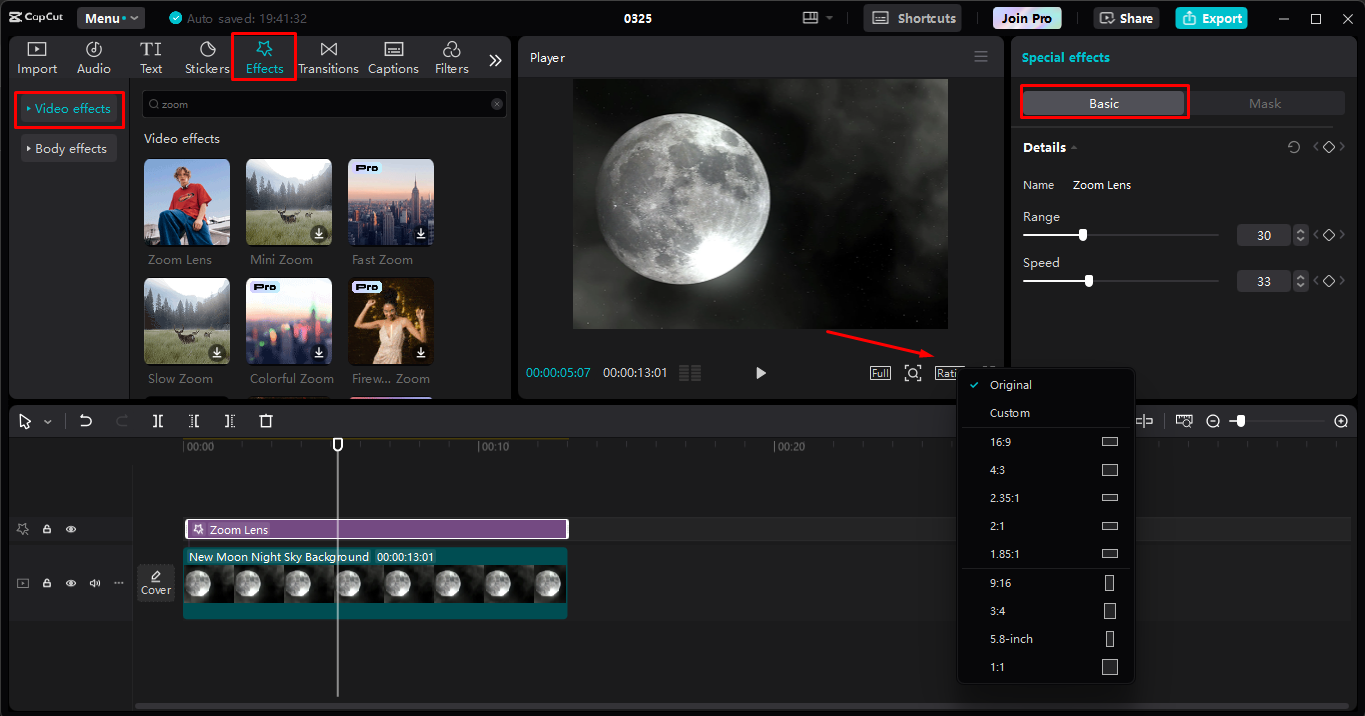Lock the video track
This screenshot has width=1365, height=716.
[46, 583]
